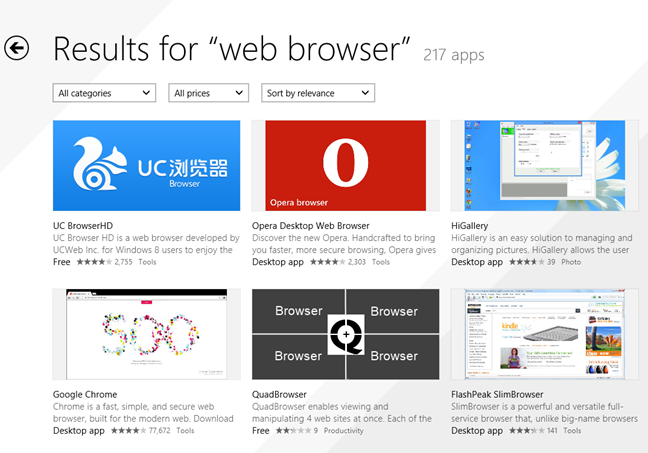This screenshot has height=453, width=648.
Task: Expand the All categories dropdown
Action: (x=104, y=93)
